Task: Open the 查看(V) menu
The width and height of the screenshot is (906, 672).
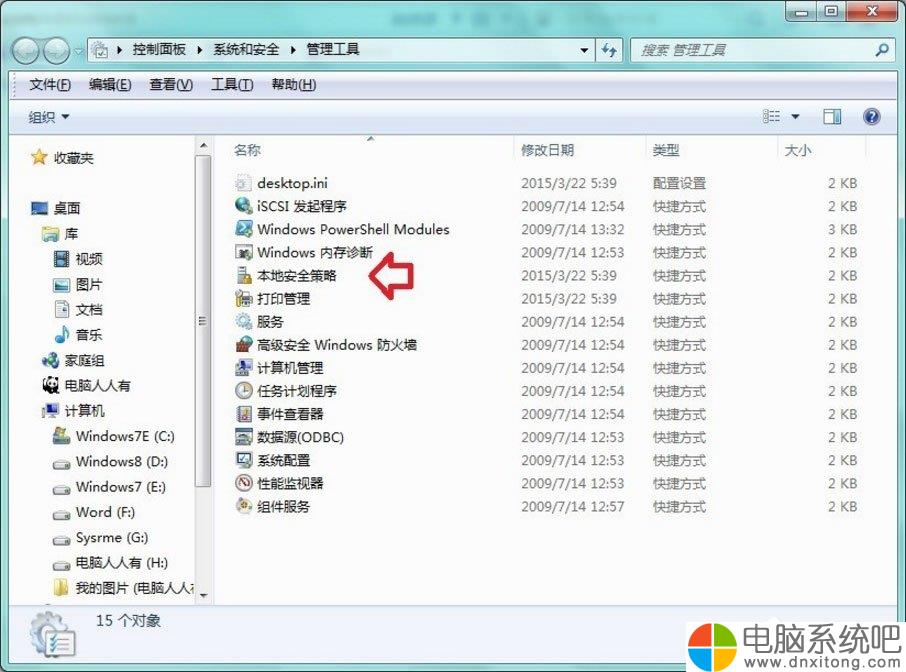Action: tap(171, 85)
